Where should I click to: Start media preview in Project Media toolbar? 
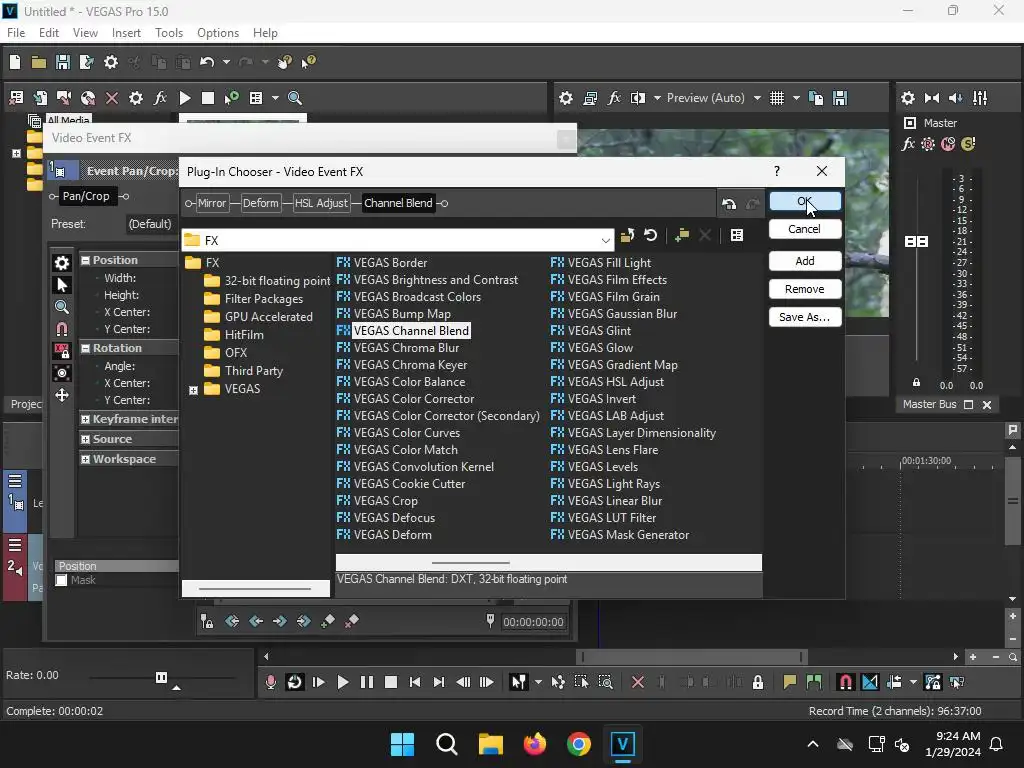185,98
